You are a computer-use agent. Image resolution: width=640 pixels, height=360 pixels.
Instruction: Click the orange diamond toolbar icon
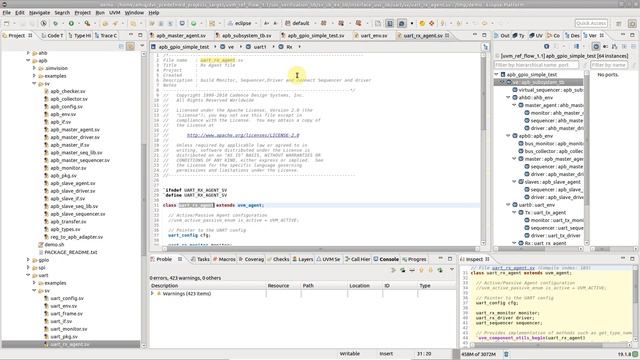tap(431, 24)
